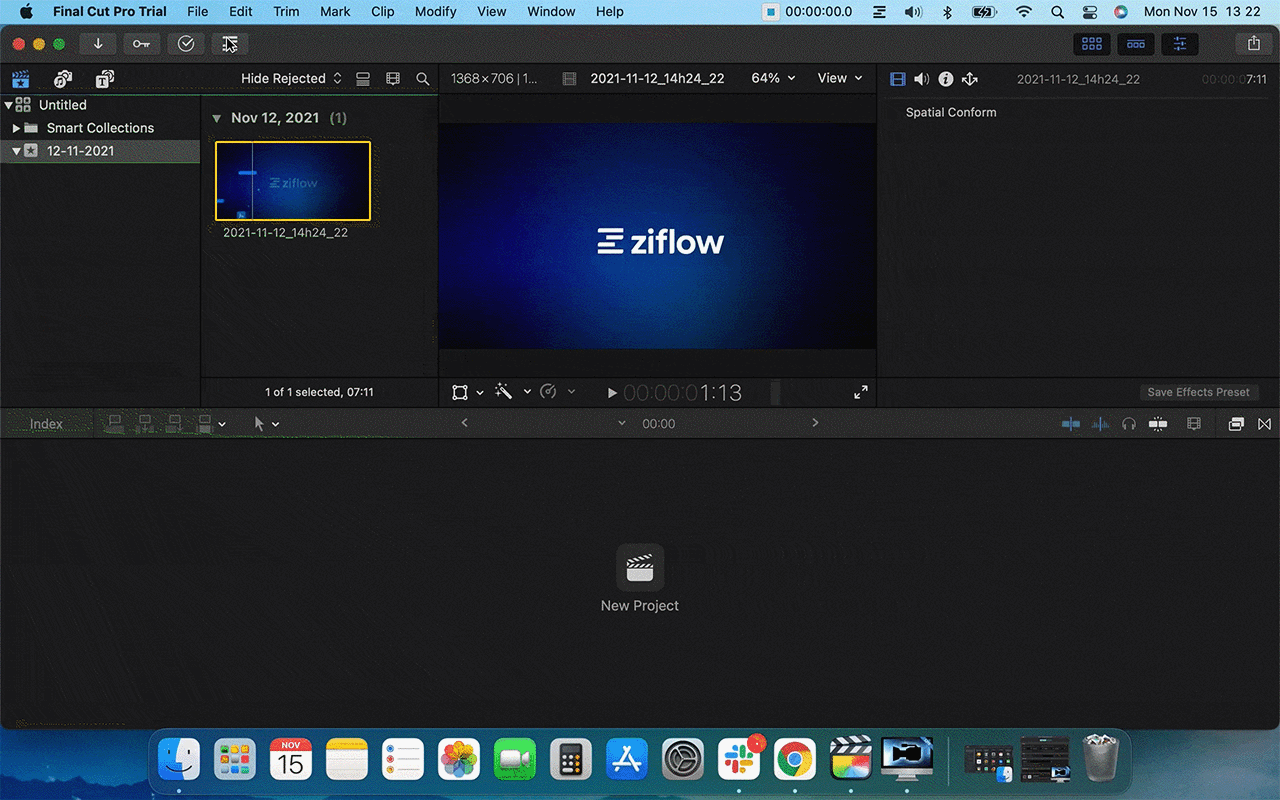Open the Transitions browser icon
The width and height of the screenshot is (1280, 800).
pyautogui.click(x=1265, y=424)
